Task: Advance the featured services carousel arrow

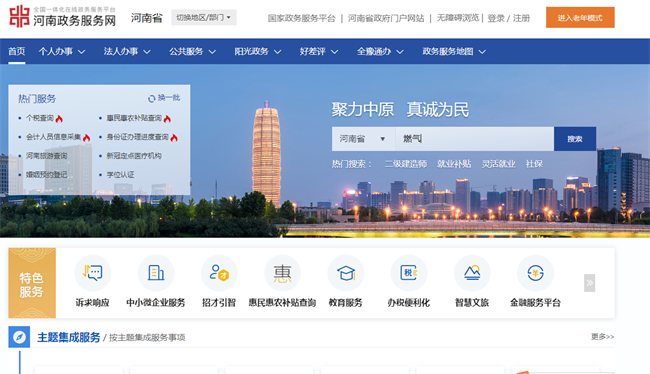Action: pyautogui.click(x=589, y=283)
